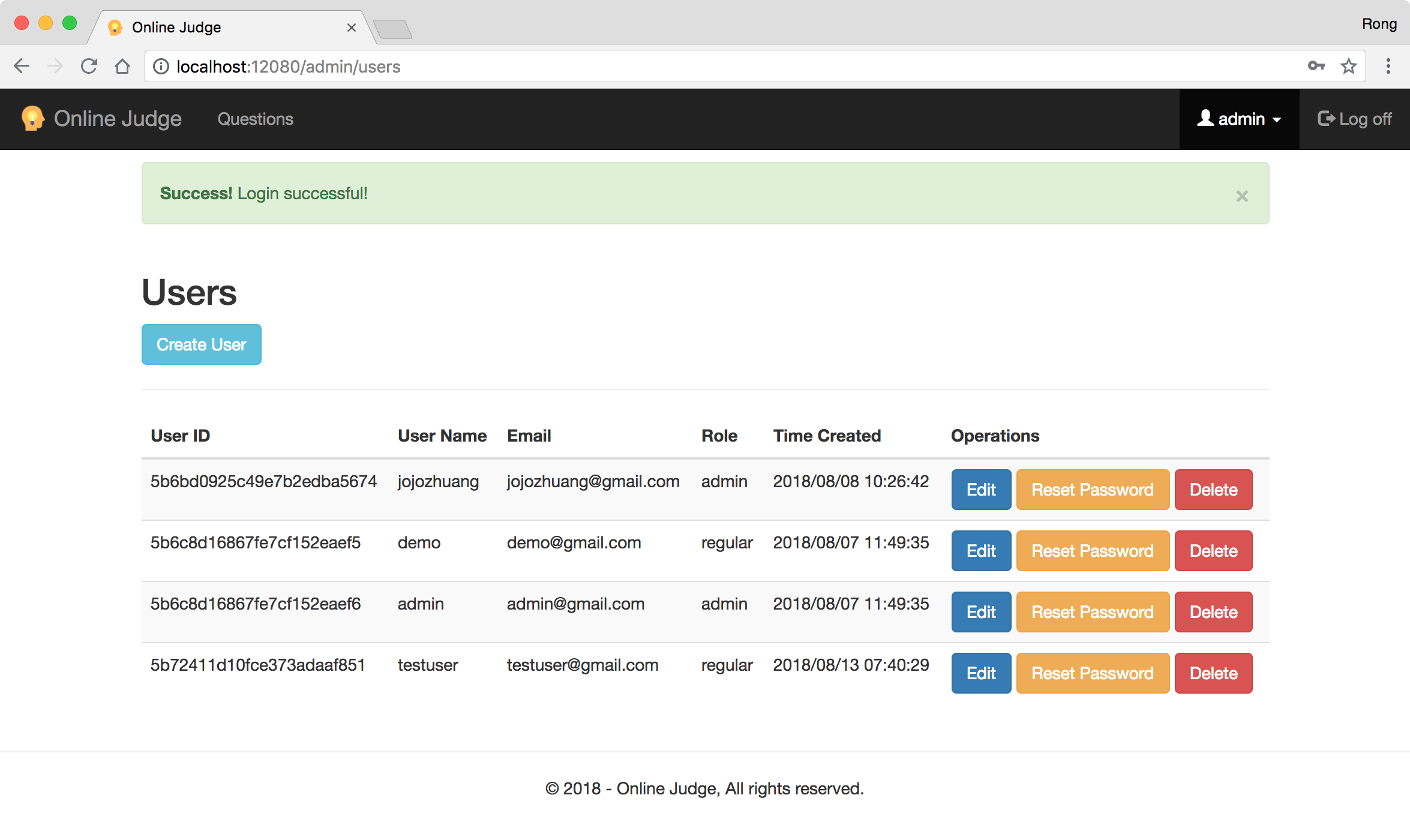Go to the browser home icon
The image size is (1410, 840).
[x=122, y=66]
